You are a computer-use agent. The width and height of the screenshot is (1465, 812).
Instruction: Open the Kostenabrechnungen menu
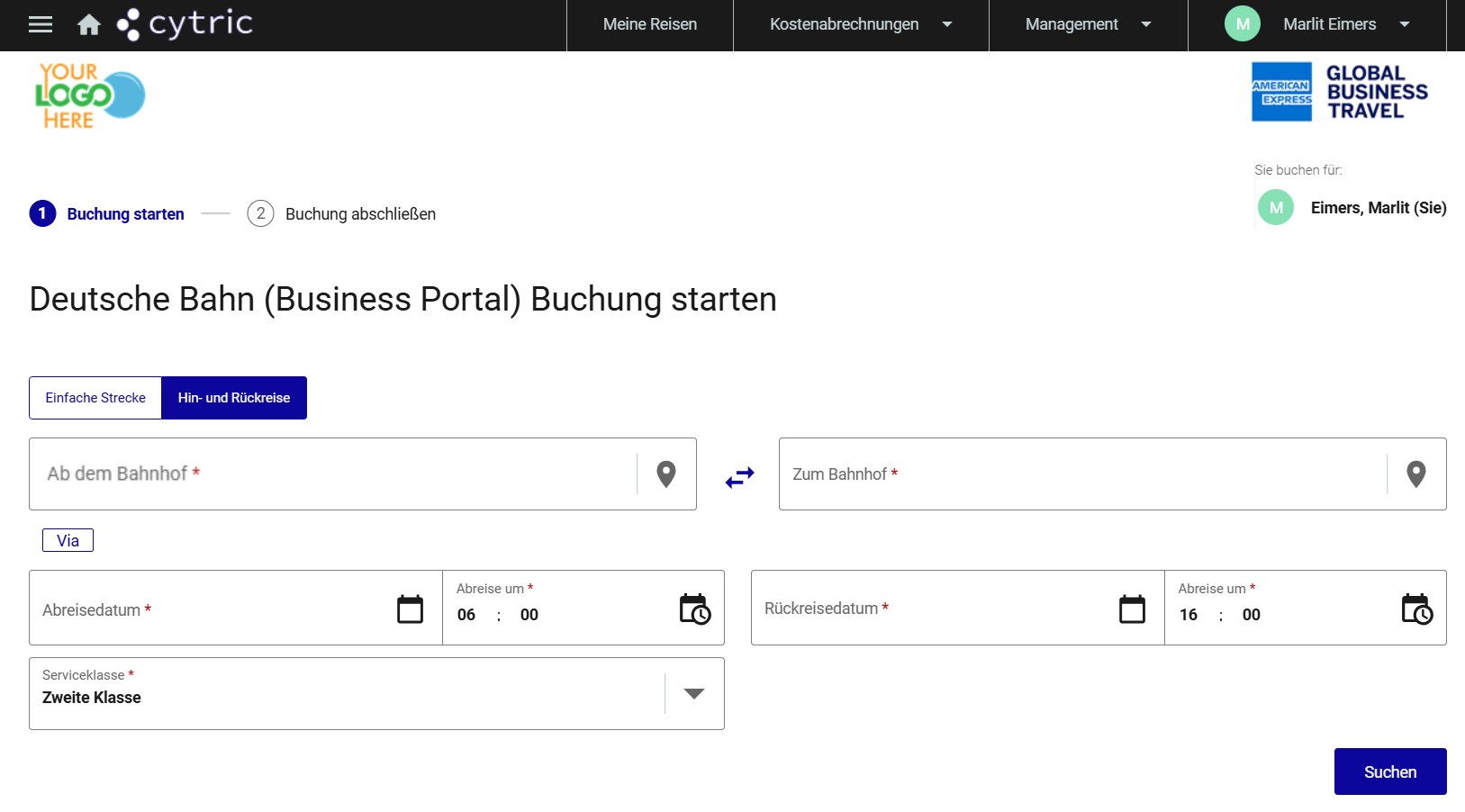coord(861,24)
